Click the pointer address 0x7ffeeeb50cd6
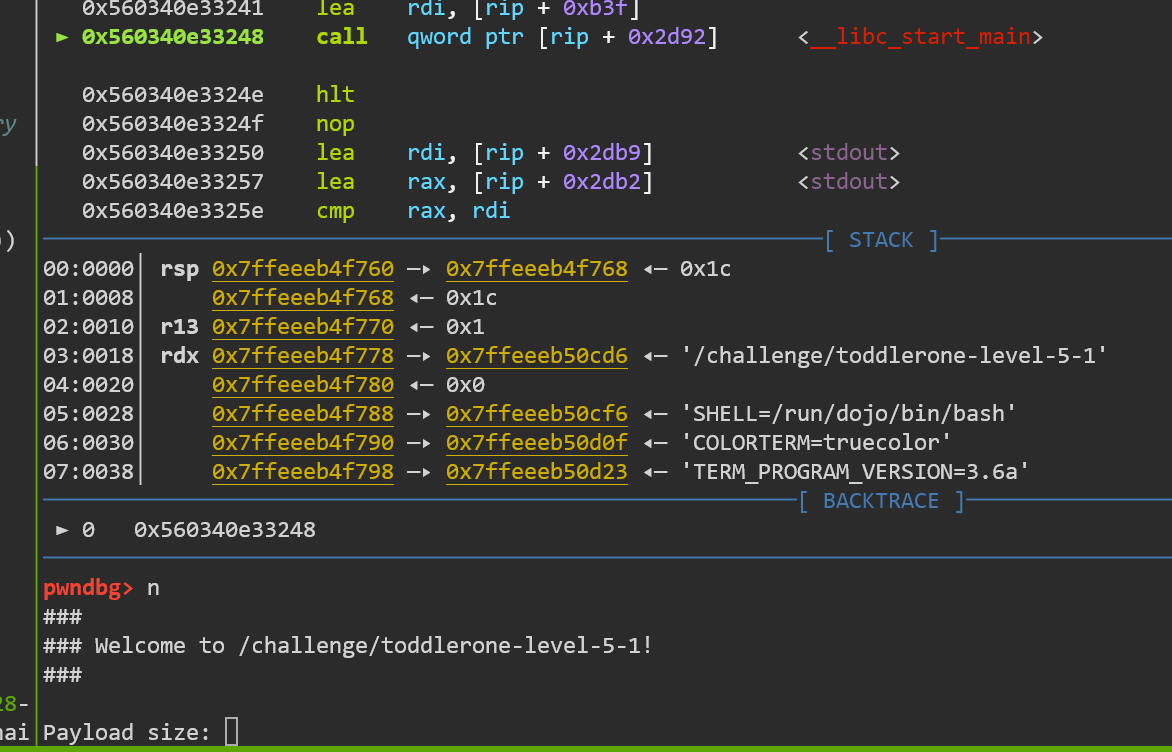 point(537,356)
